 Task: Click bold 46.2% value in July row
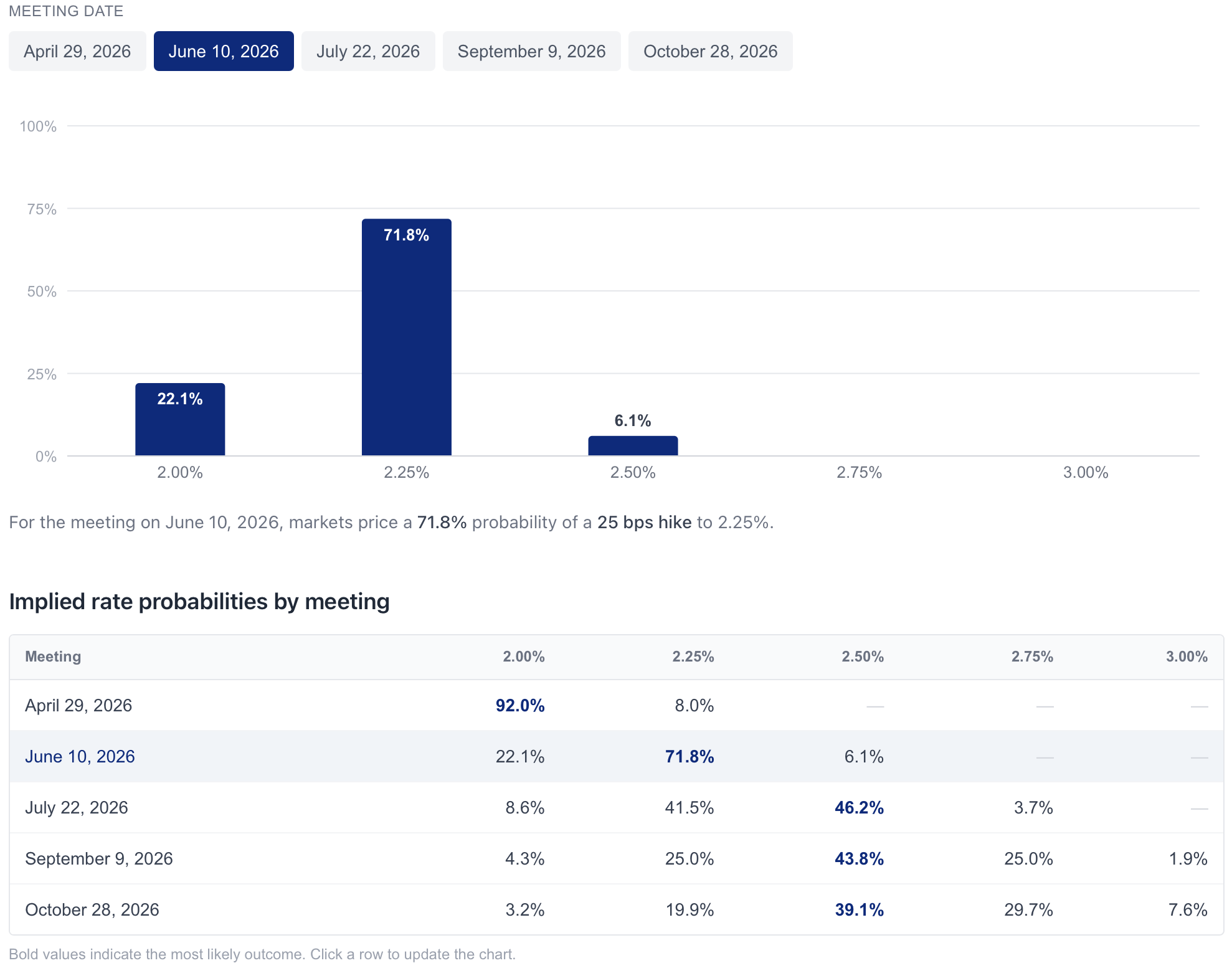858,807
